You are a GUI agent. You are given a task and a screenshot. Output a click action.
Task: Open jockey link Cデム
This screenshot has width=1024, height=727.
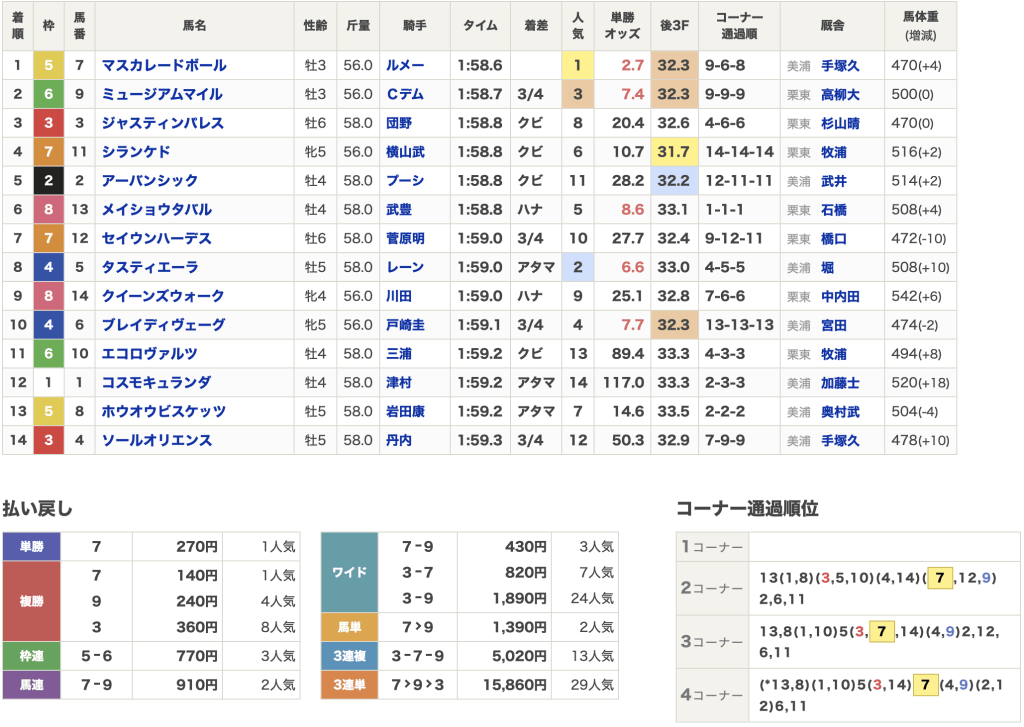point(405,94)
